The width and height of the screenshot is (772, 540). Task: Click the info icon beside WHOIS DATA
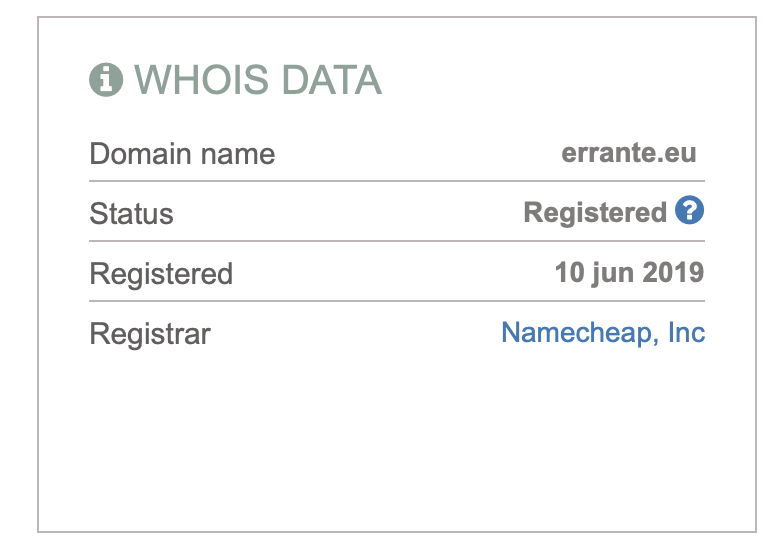(106, 79)
